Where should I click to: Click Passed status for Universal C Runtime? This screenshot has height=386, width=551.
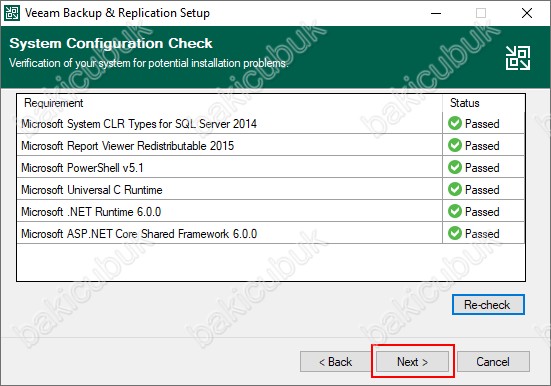click(x=482, y=190)
